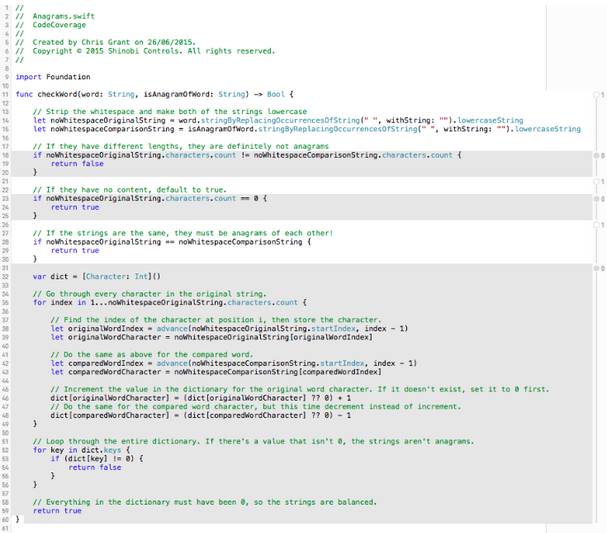This screenshot has width=607, height=533.
Task: Click 'different lengths' comment on line 17
Action: click(181, 146)
